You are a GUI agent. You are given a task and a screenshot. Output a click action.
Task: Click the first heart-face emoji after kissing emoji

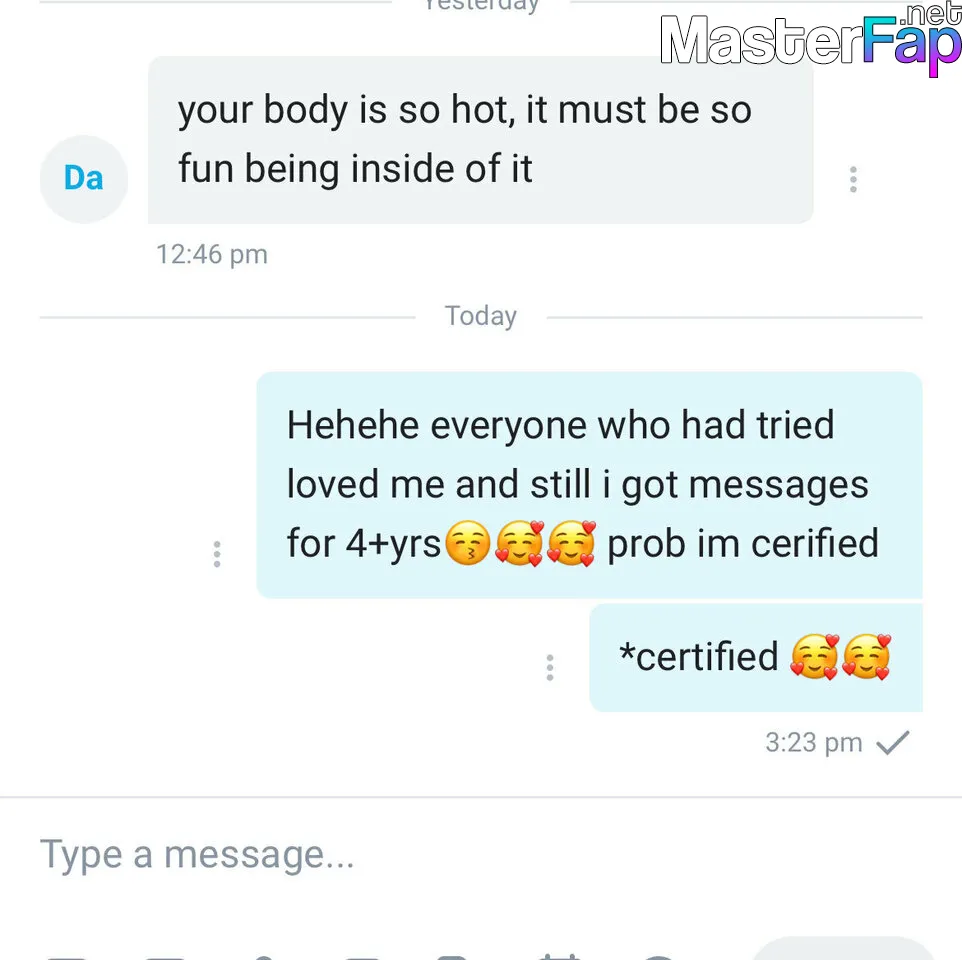click(x=519, y=543)
